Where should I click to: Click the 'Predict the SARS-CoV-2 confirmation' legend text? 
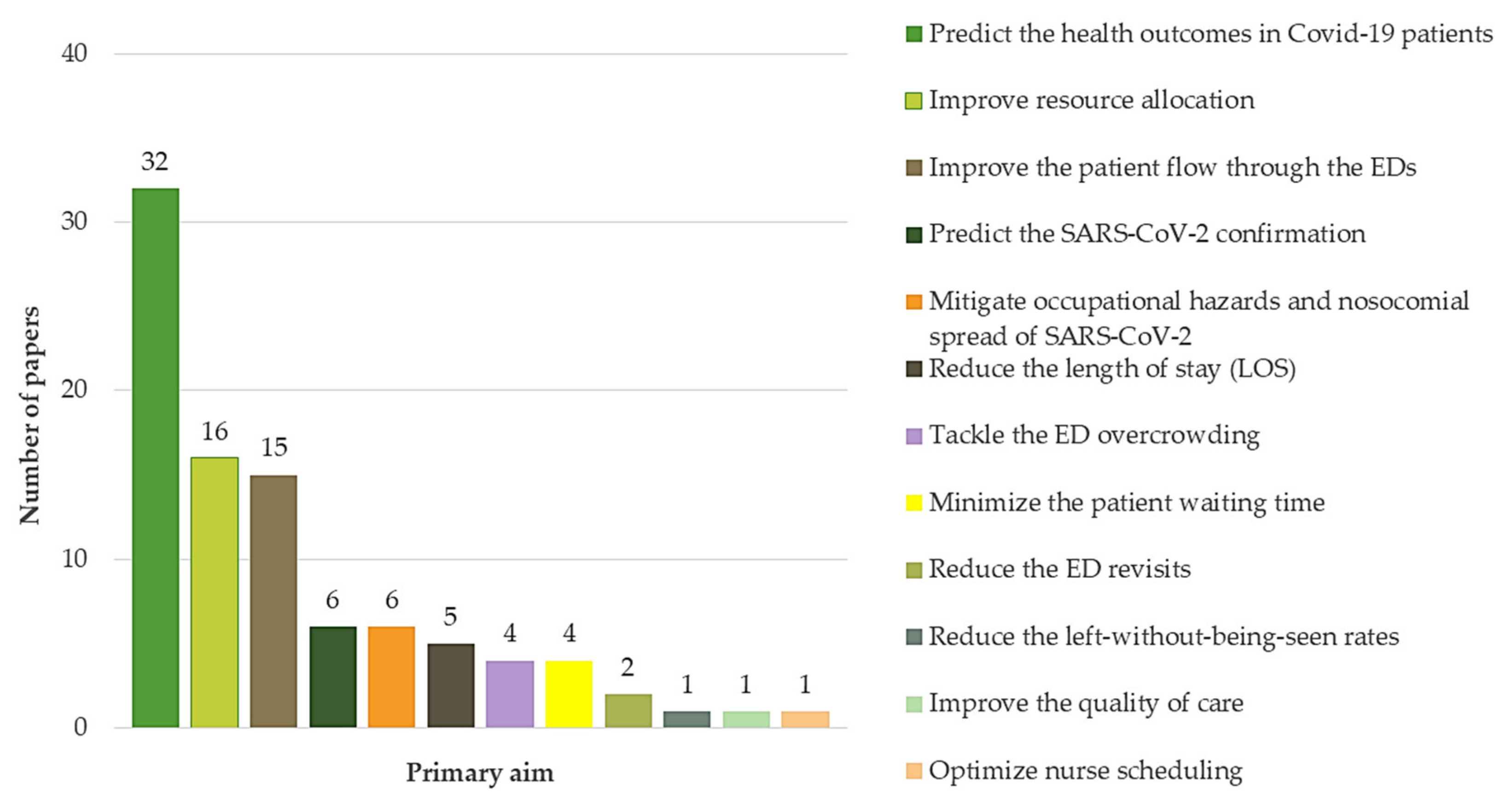1147,234
